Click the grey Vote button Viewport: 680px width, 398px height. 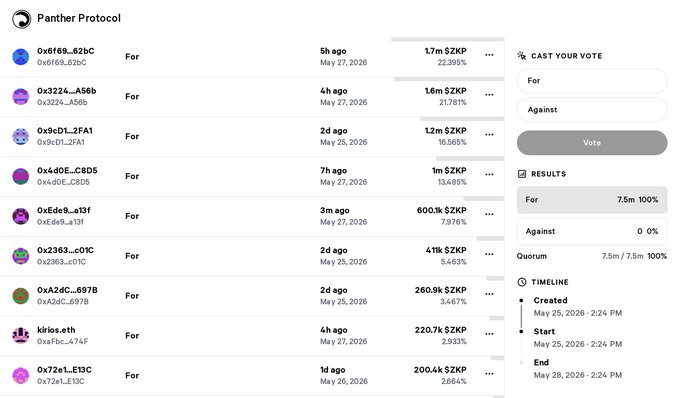592,143
